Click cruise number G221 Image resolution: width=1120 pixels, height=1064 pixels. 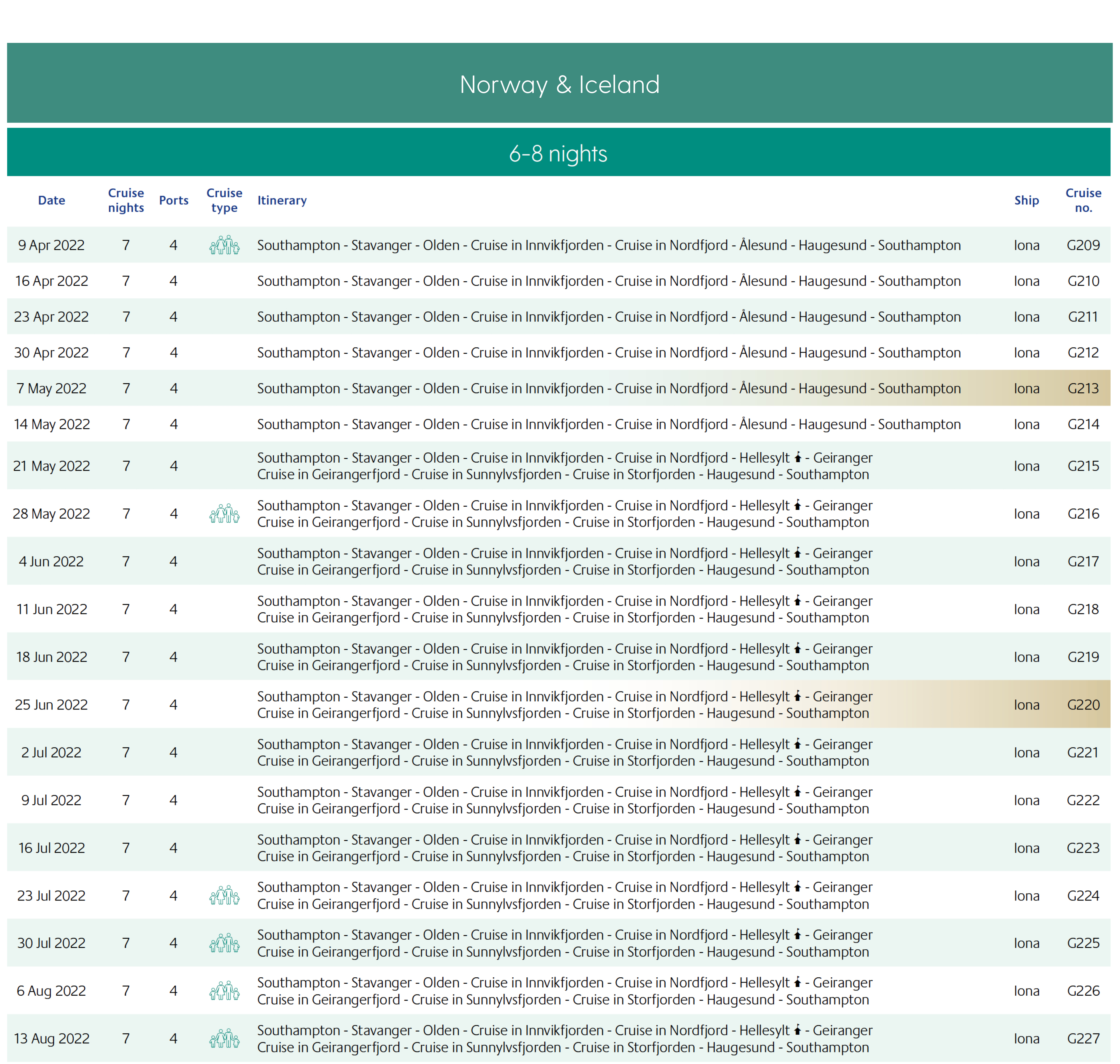click(x=1083, y=752)
